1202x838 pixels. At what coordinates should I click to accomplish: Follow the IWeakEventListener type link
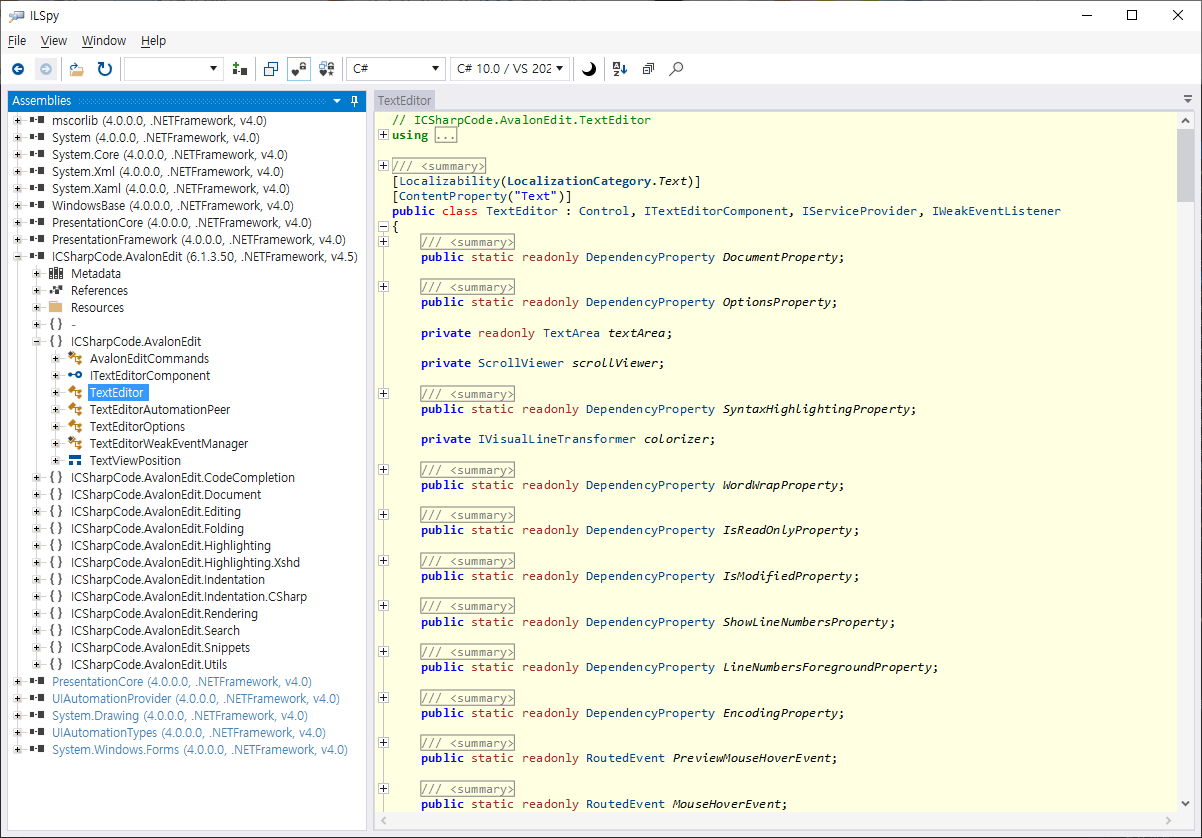(996, 211)
